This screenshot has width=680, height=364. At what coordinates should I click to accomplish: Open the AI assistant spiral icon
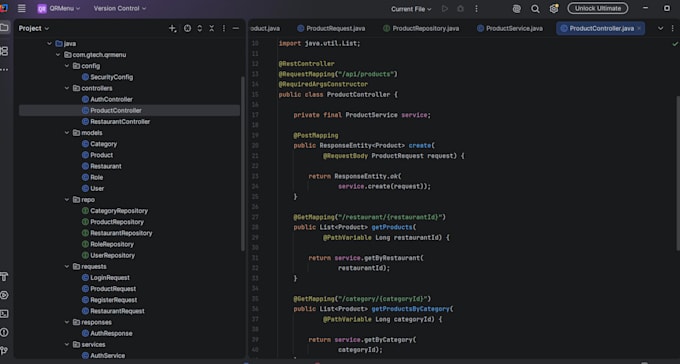(517, 9)
